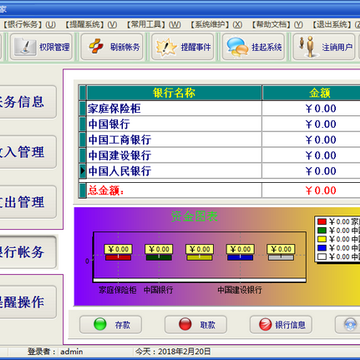
Task: Select the 提醒操作 sidebar button
Action: pyautogui.click(x=28, y=302)
